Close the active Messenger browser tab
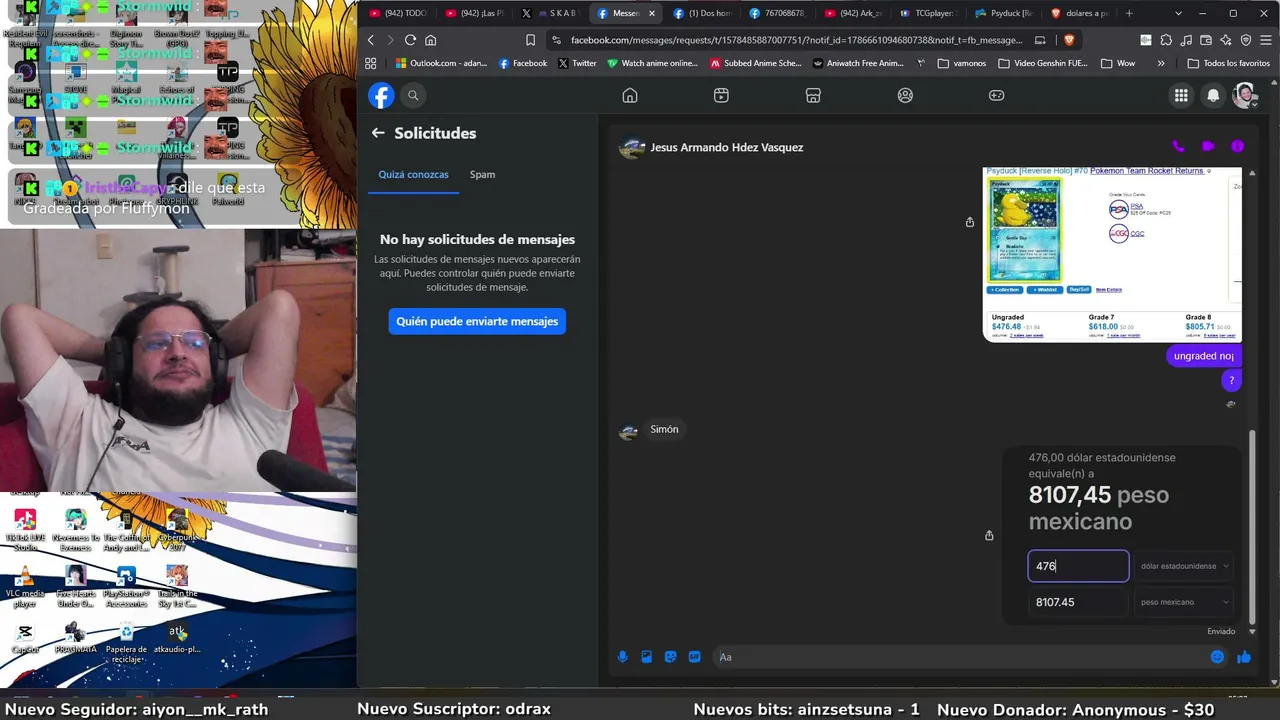Viewport: 1280px width, 720px height. click(652, 13)
